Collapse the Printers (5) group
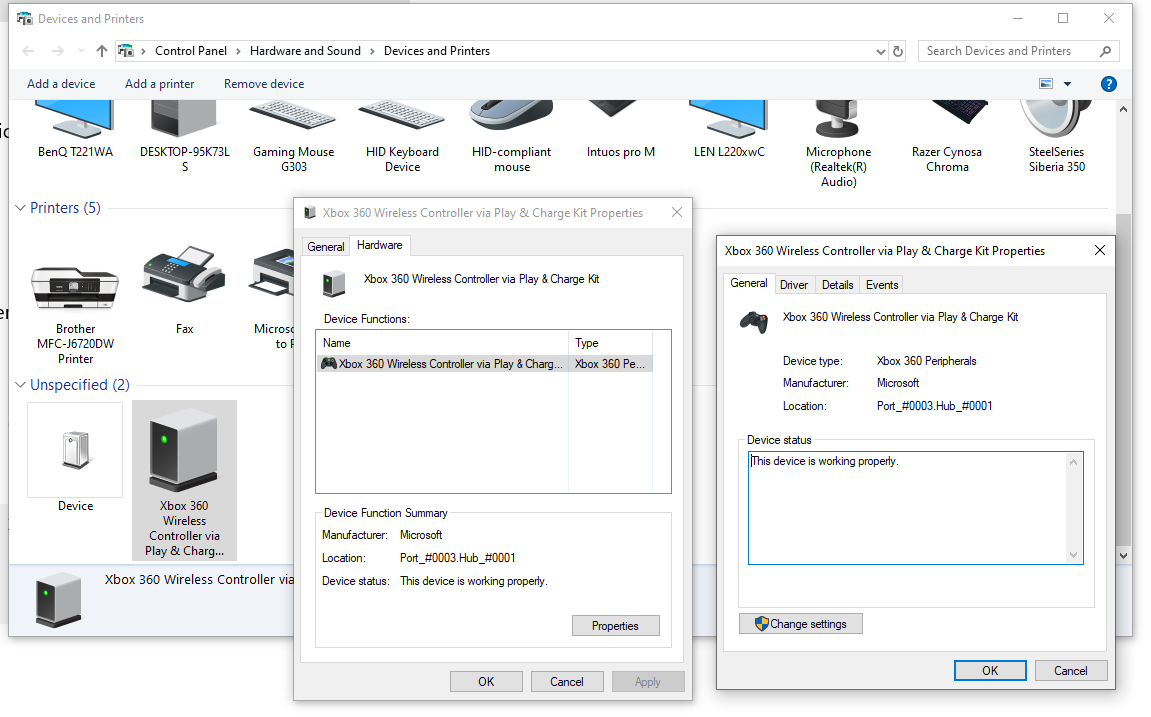Viewport: 1151px width, 717px height. coord(21,208)
